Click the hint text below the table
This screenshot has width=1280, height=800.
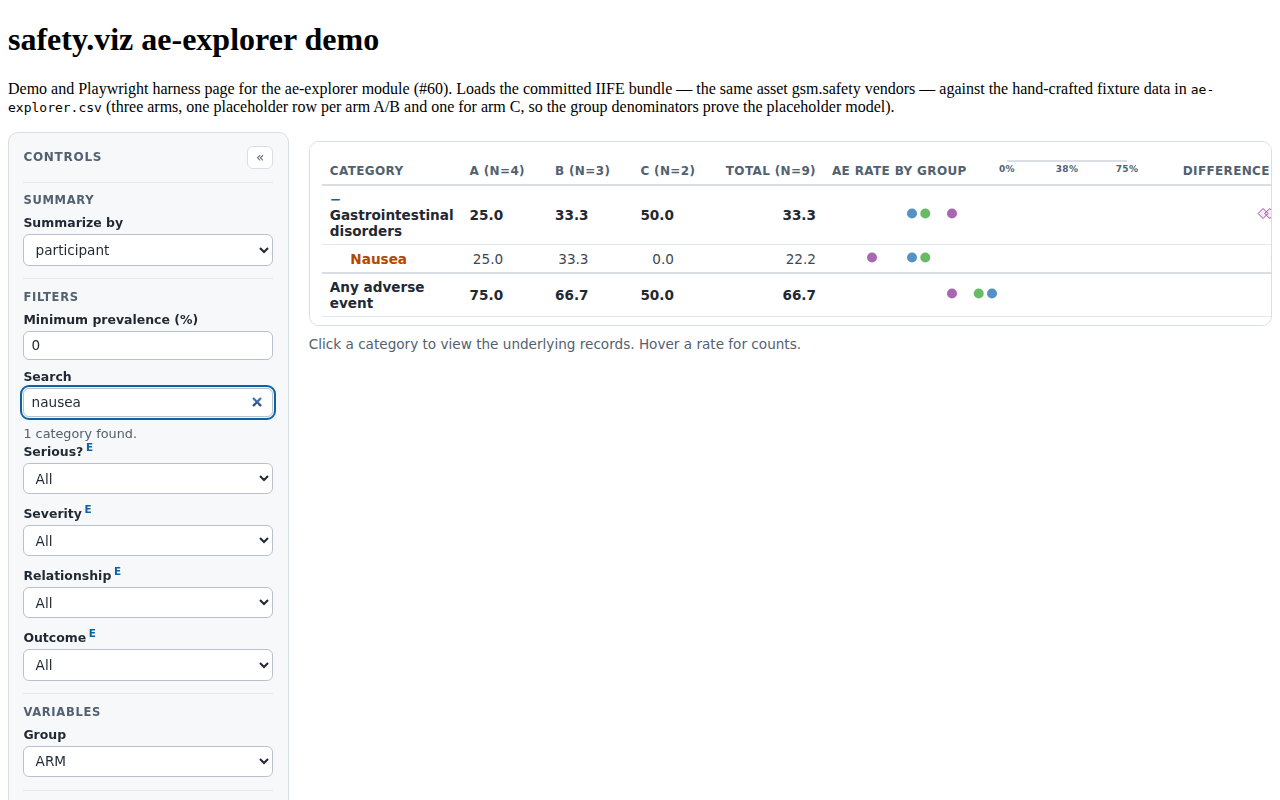[x=555, y=344]
